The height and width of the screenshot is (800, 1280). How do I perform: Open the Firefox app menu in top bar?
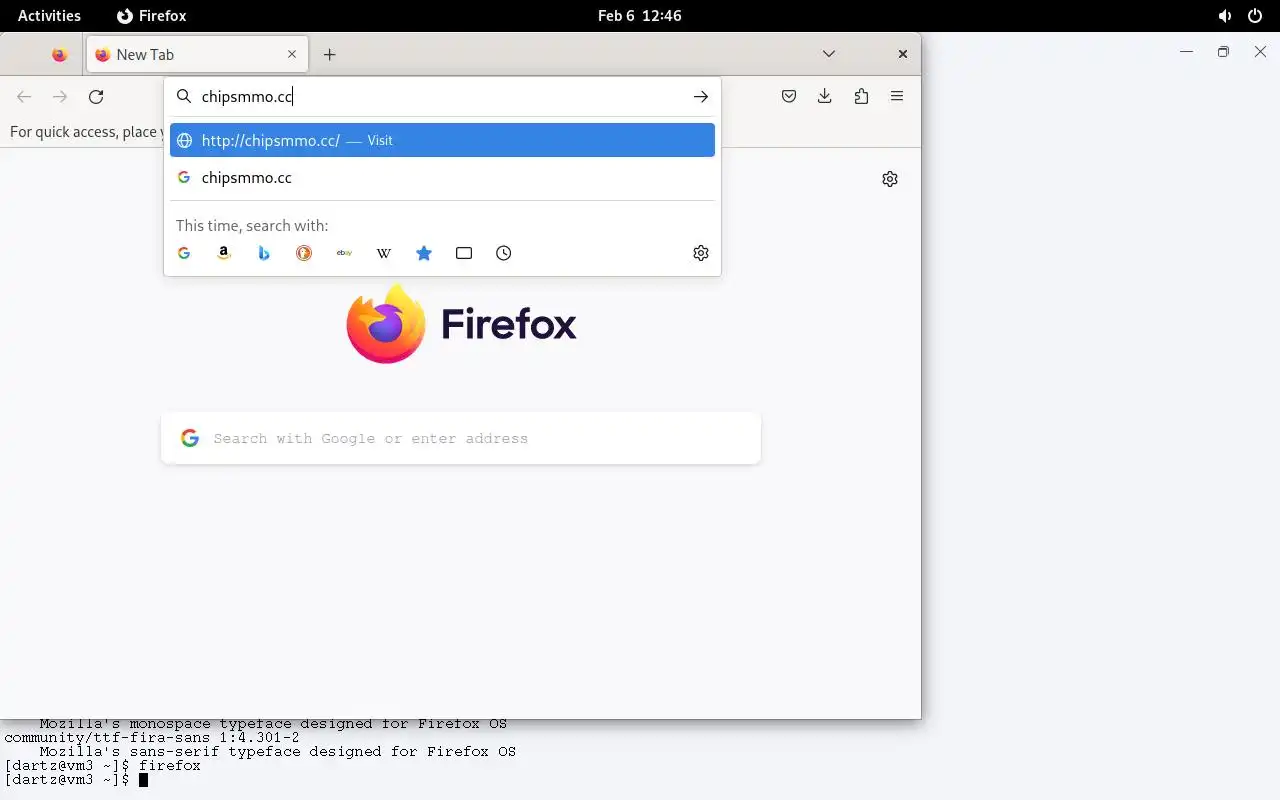click(x=152, y=16)
